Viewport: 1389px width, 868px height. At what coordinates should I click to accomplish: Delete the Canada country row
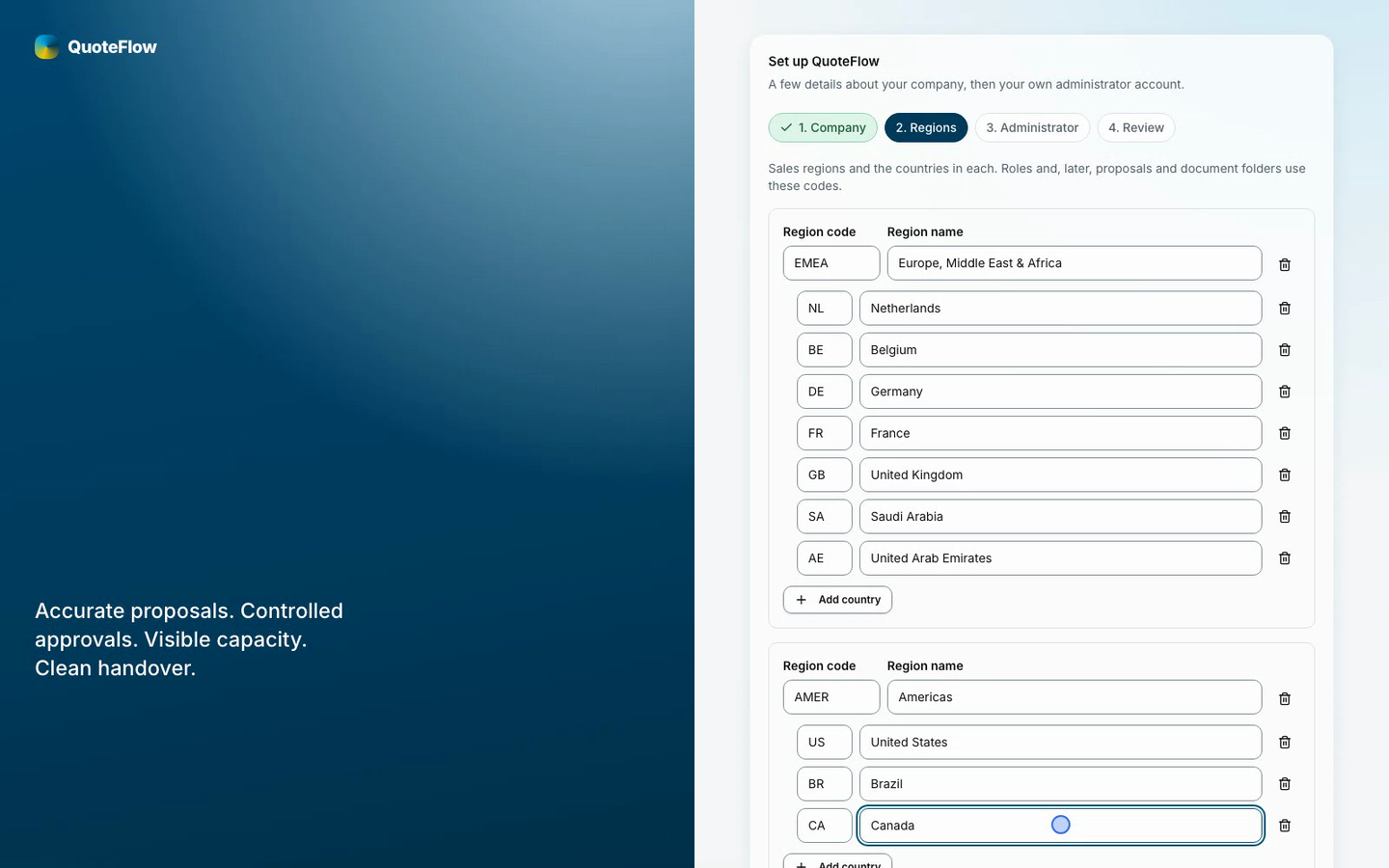tap(1285, 826)
